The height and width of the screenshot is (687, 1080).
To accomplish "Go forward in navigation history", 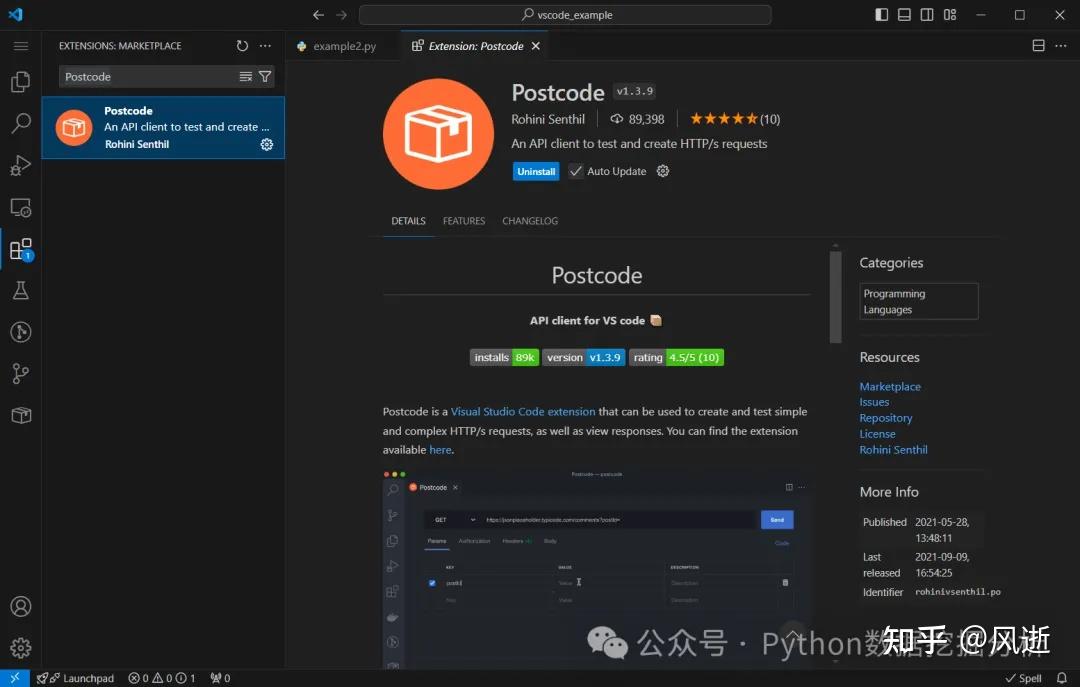I will tap(342, 14).
